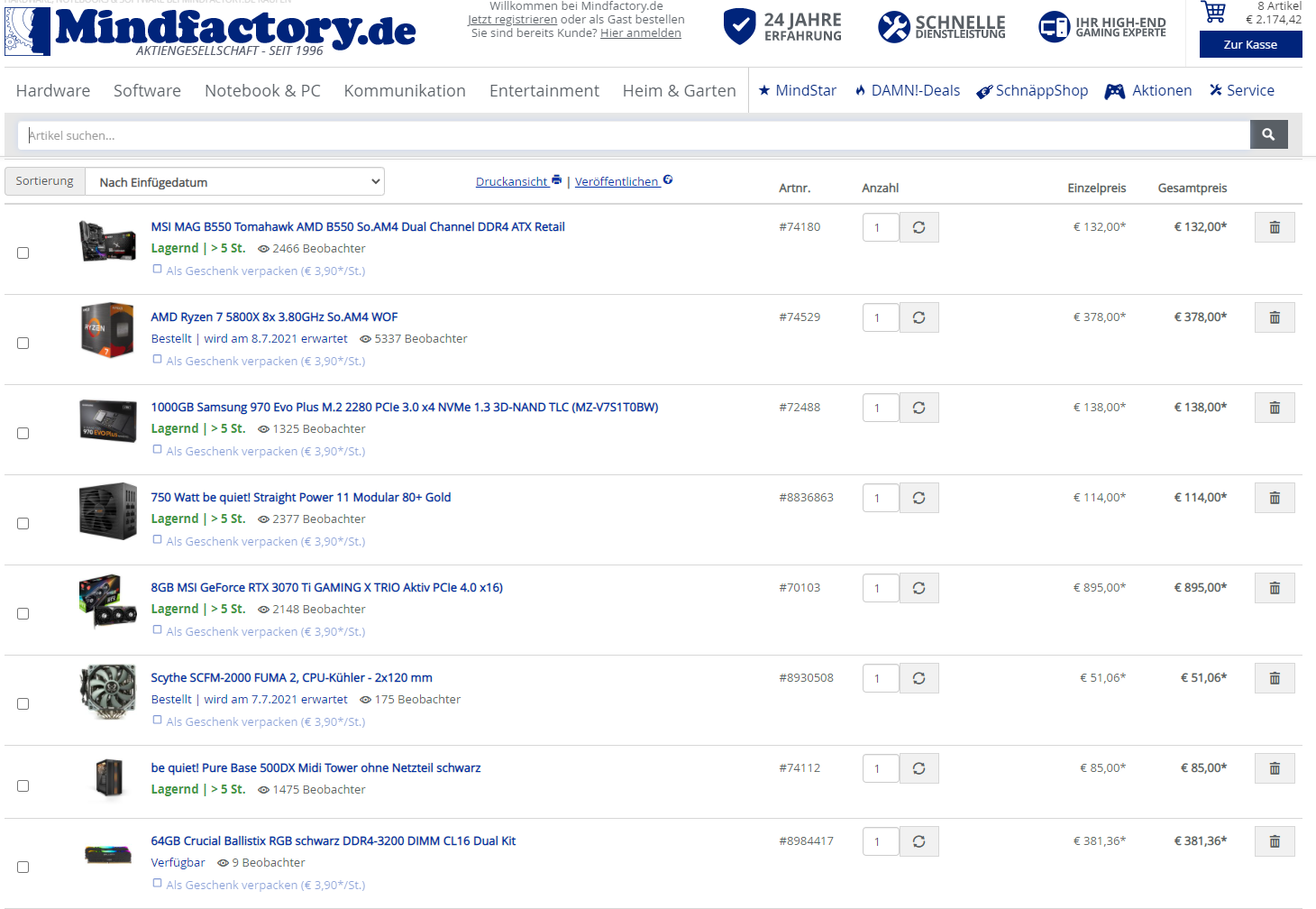Image resolution: width=1316 pixels, height=909 pixels.
Task: Delete the MSI GeForce RTX 3070 Ti item
Action: pyautogui.click(x=1275, y=588)
